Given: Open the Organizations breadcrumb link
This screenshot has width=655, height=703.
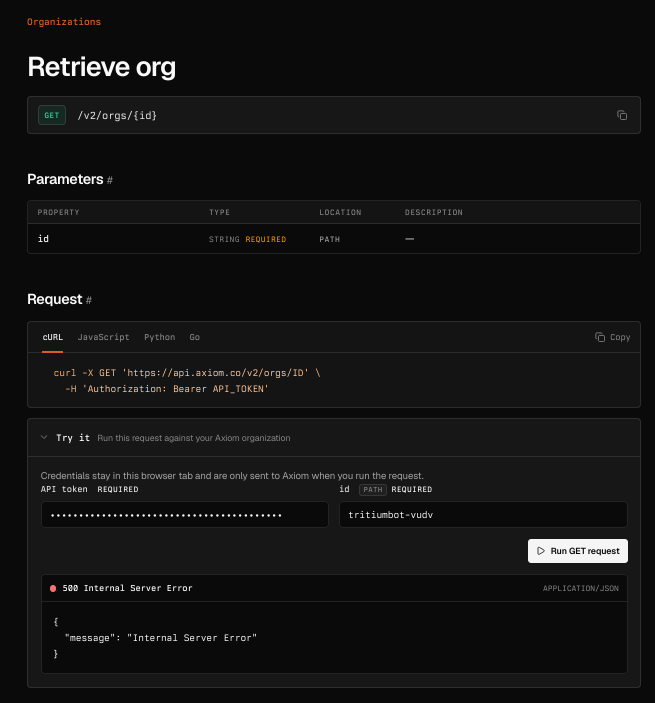Looking at the screenshot, I should (x=64, y=22).
